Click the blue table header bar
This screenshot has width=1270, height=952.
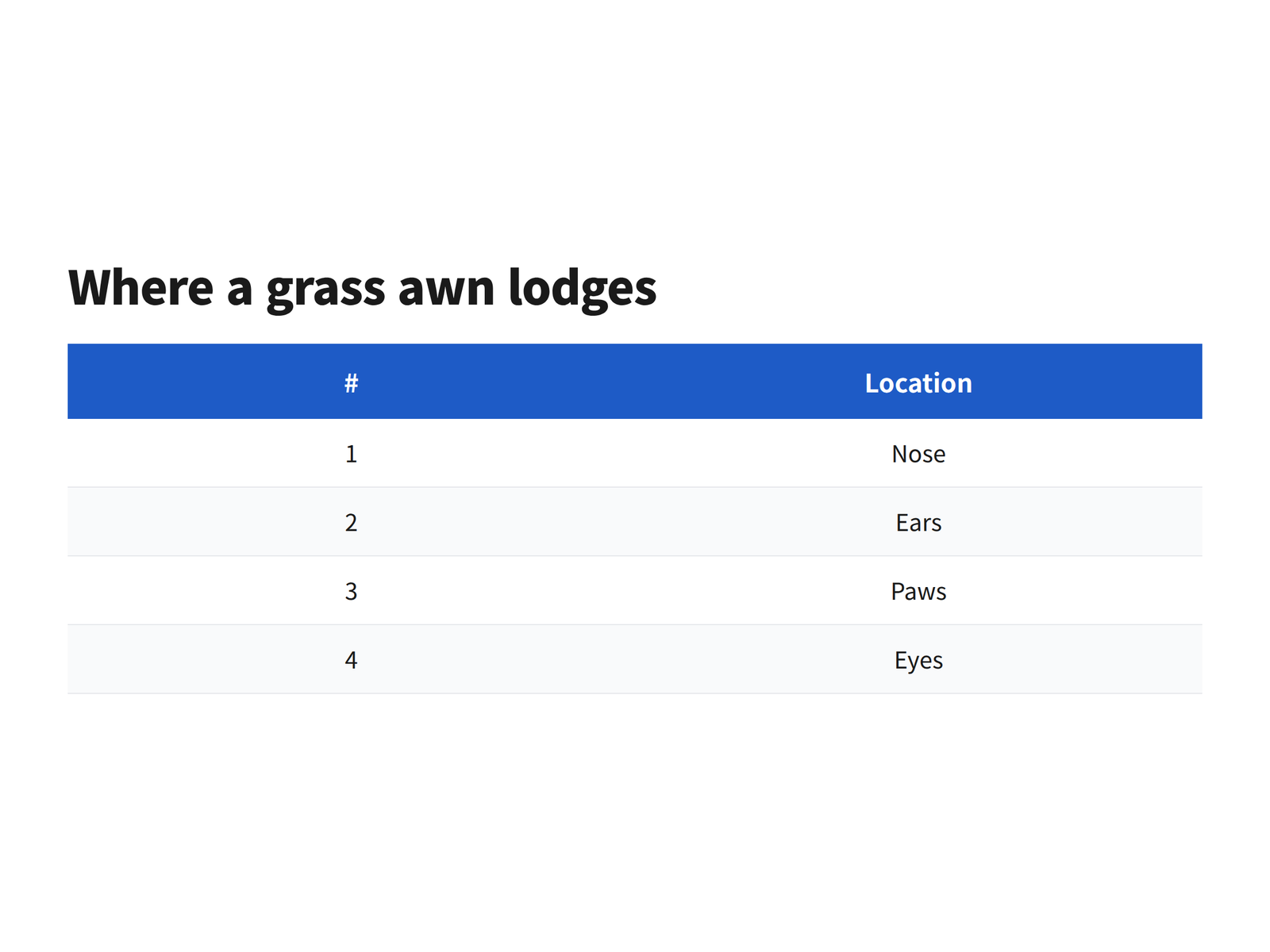pos(635,382)
